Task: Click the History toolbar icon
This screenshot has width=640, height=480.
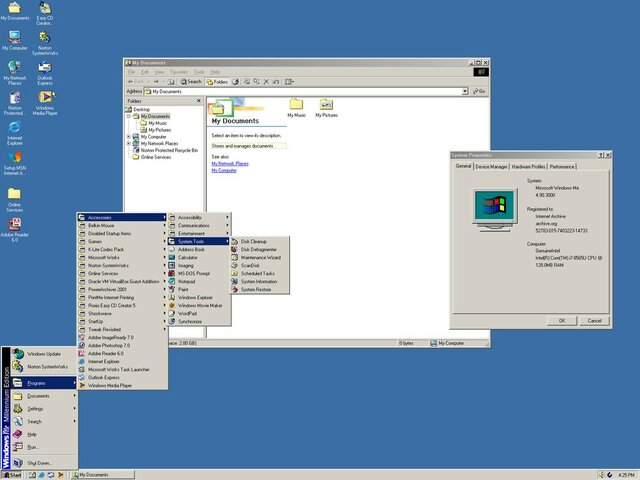Action: pyautogui.click(x=236, y=82)
